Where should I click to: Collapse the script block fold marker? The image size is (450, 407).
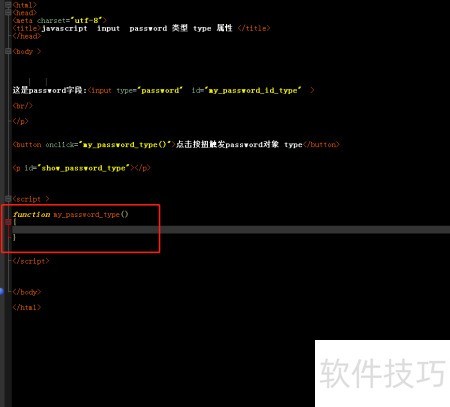click(8, 199)
